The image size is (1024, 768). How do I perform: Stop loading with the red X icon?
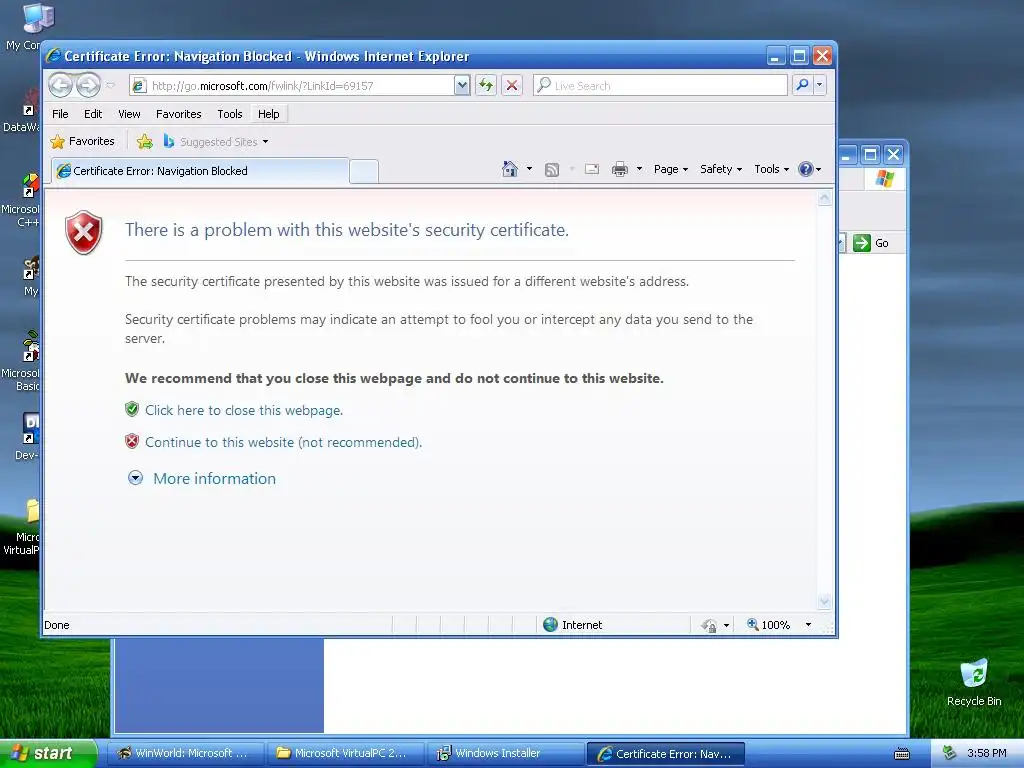(x=512, y=86)
